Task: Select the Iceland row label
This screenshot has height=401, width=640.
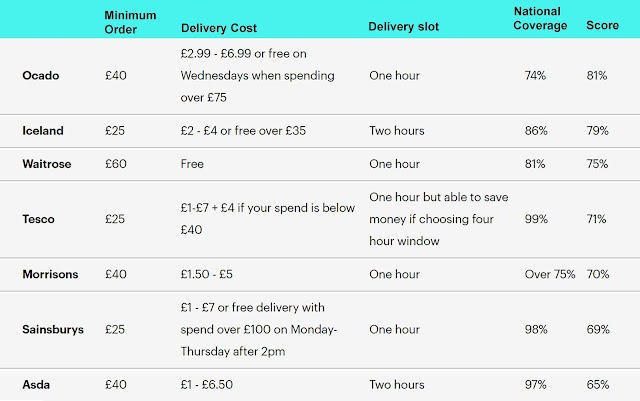Action: point(42,131)
